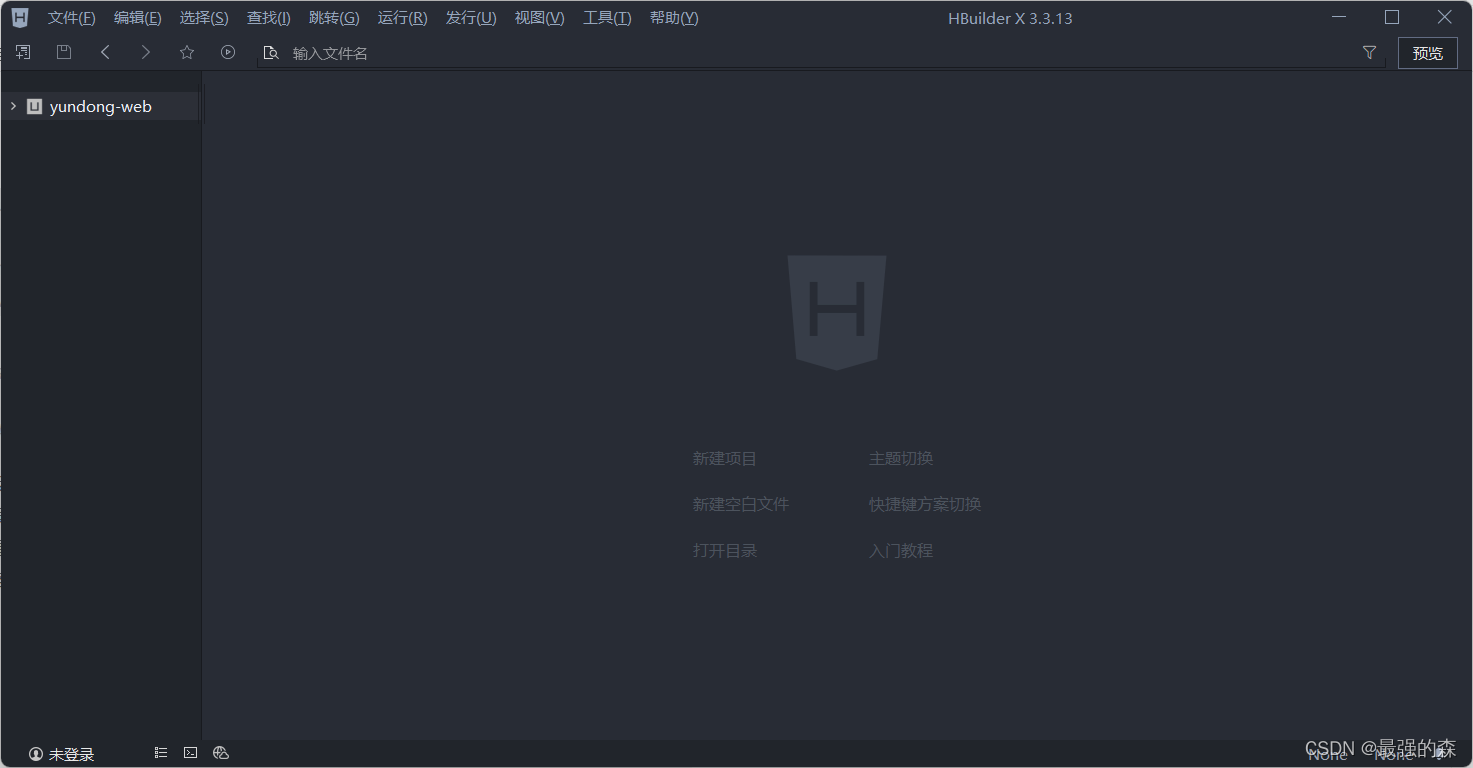1473x768 pixels.
Task: Go back with the left arrow icon
Action: pos(105,52)
